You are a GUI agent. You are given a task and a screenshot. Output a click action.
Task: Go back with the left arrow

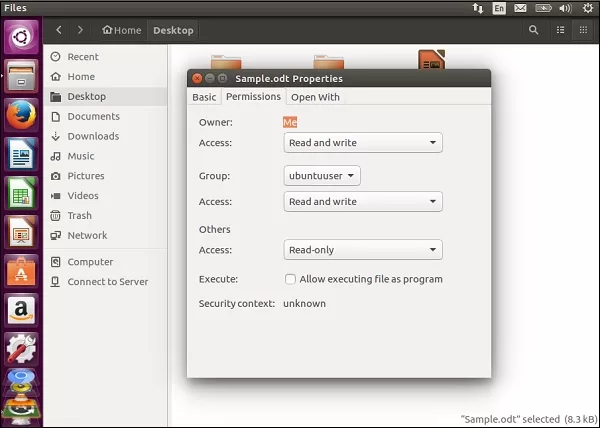(x=59, y=30)
